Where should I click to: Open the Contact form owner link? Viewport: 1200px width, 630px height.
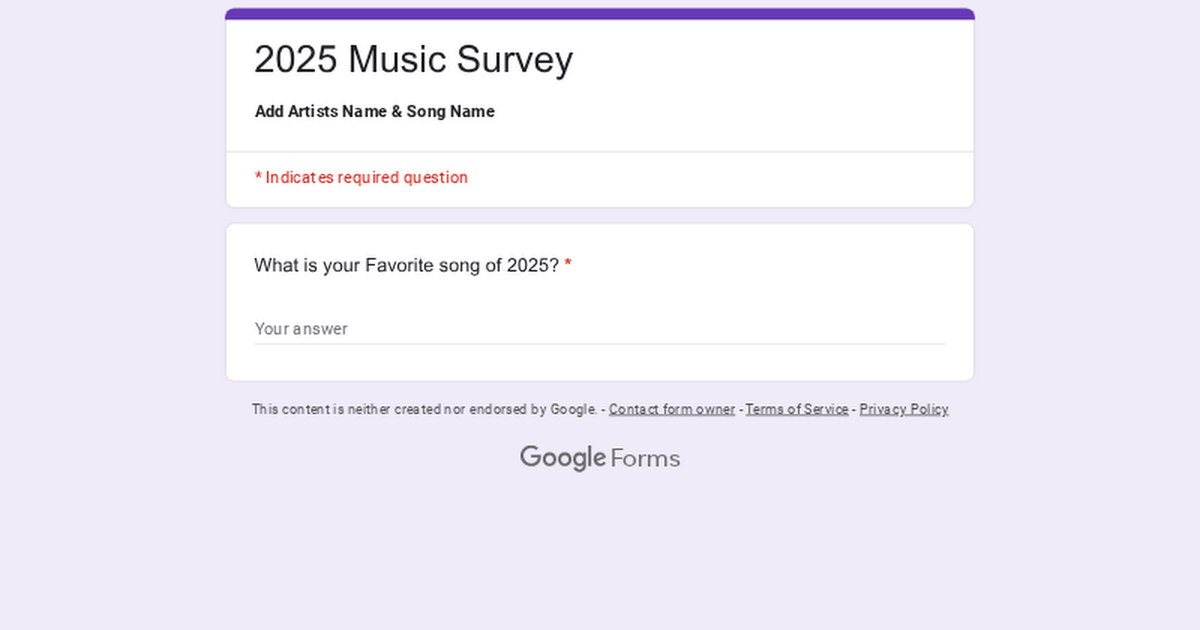click(671, 409)
